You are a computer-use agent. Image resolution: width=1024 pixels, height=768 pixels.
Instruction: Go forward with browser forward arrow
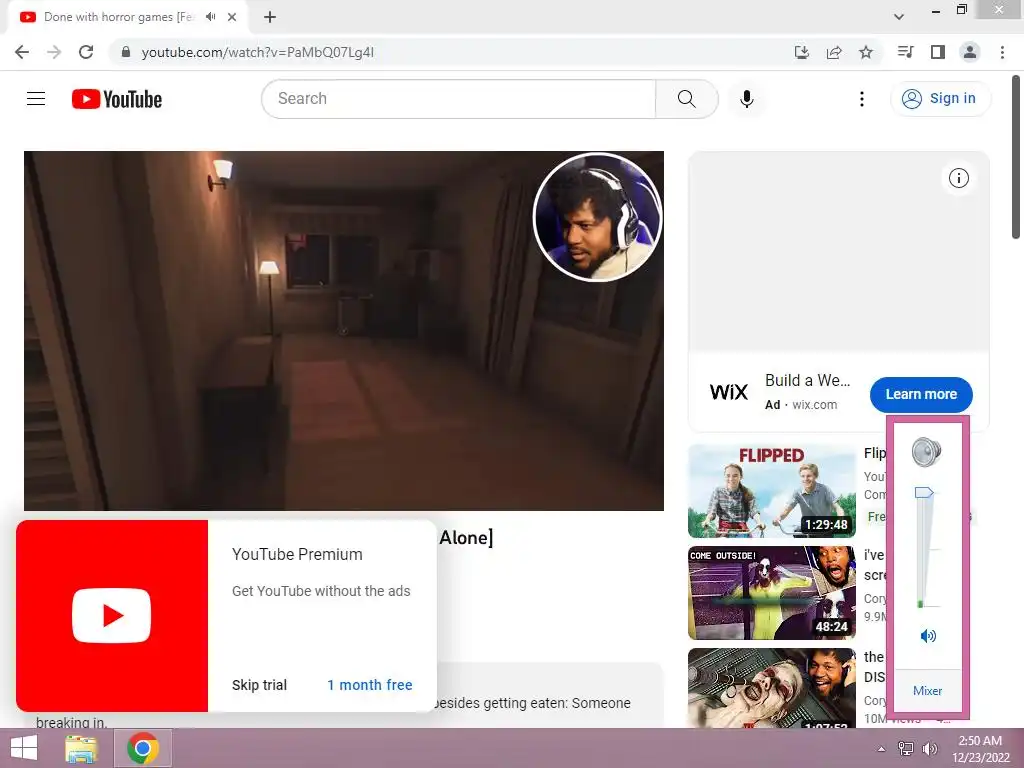click(x=54, y=52)
